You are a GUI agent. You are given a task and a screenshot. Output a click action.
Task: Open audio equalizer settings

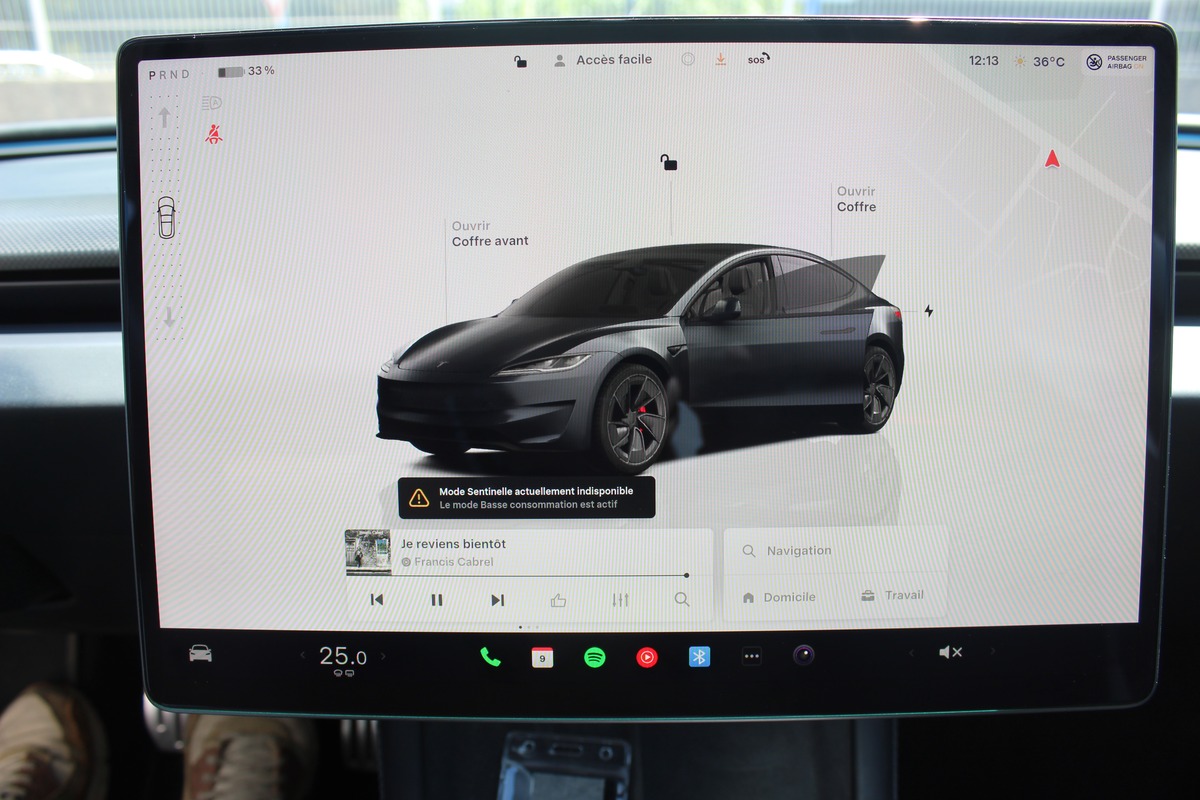620,600
